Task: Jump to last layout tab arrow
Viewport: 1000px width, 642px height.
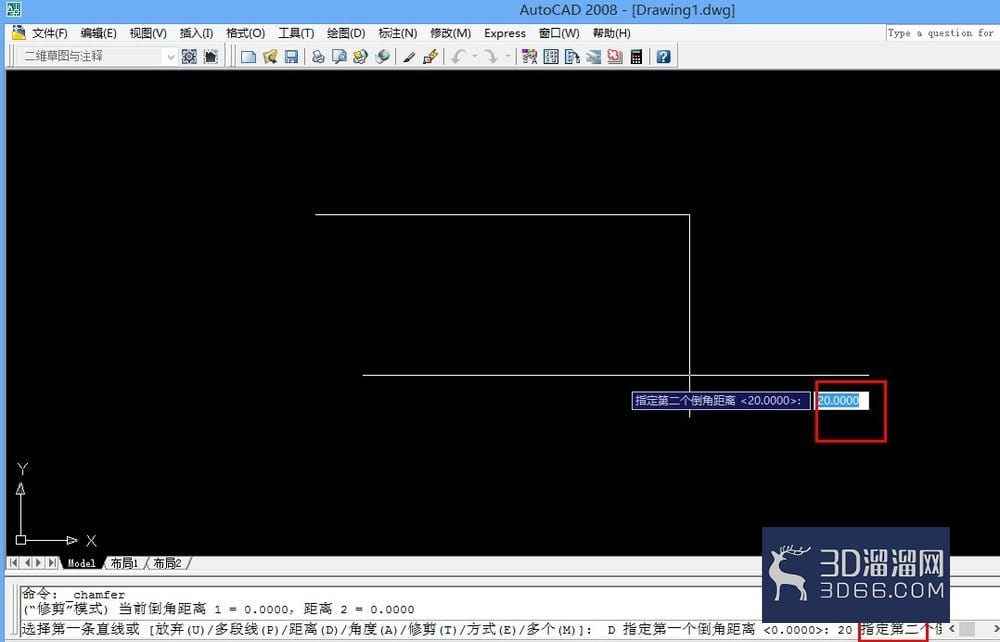Action: [x=52, y=563]
